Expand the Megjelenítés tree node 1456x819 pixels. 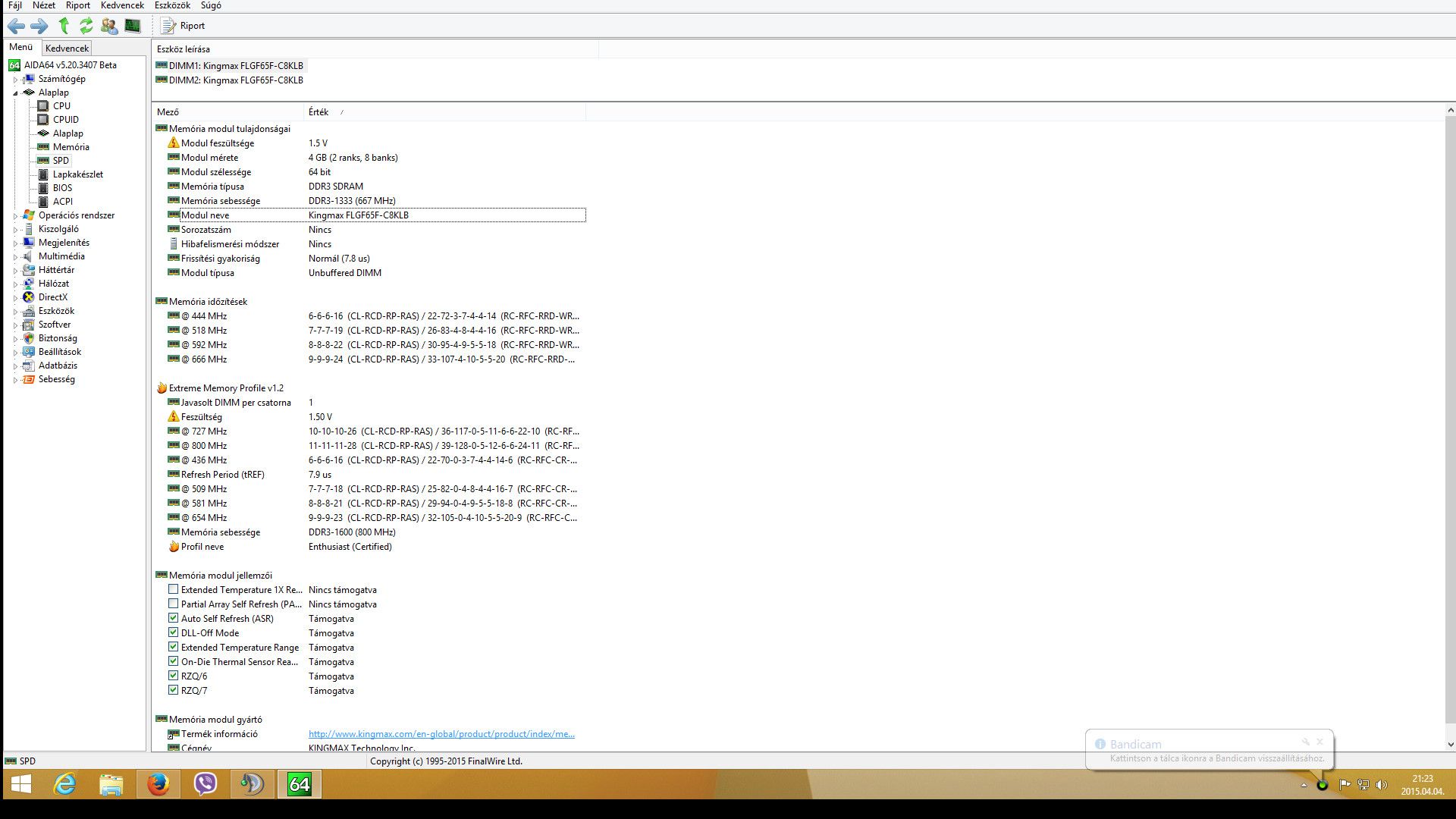click(x=14, y=243)
